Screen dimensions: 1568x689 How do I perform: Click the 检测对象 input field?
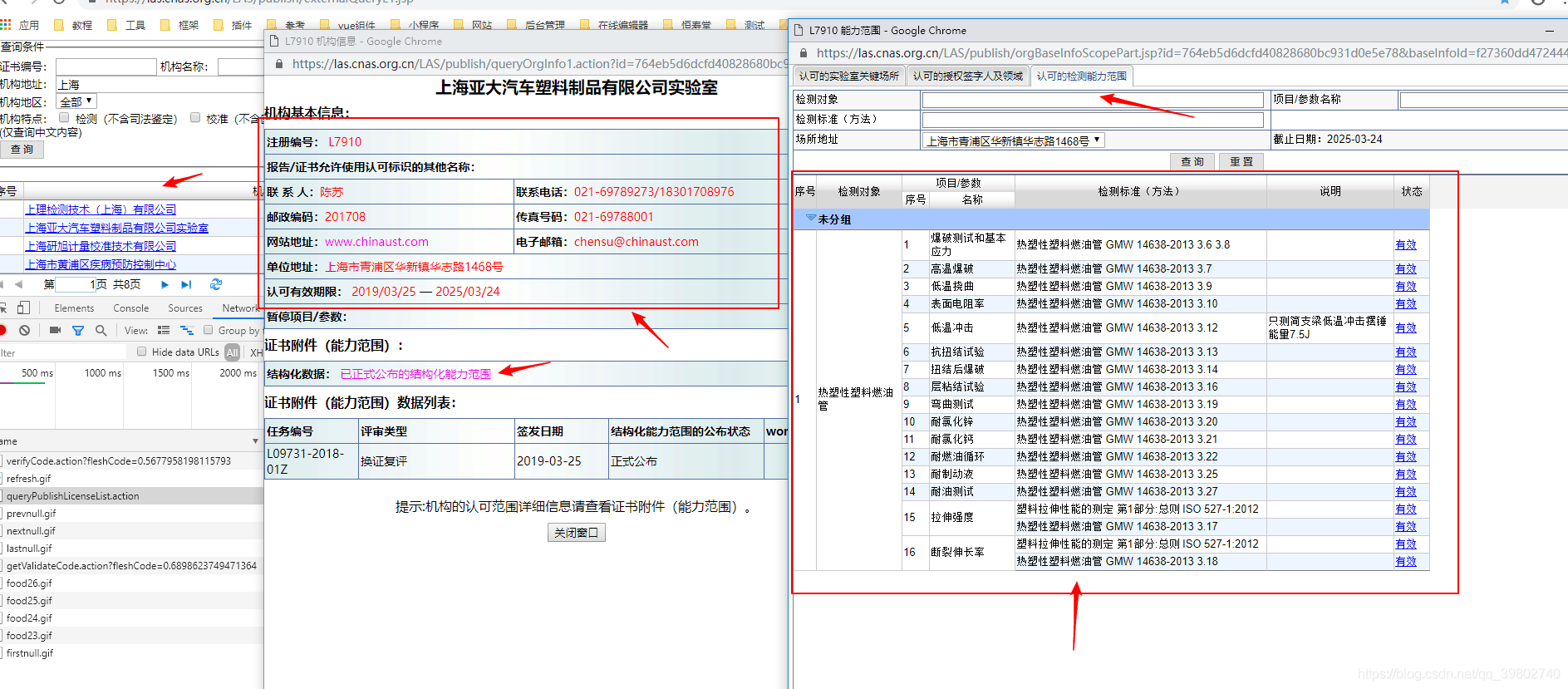(x=1093, y=100)
